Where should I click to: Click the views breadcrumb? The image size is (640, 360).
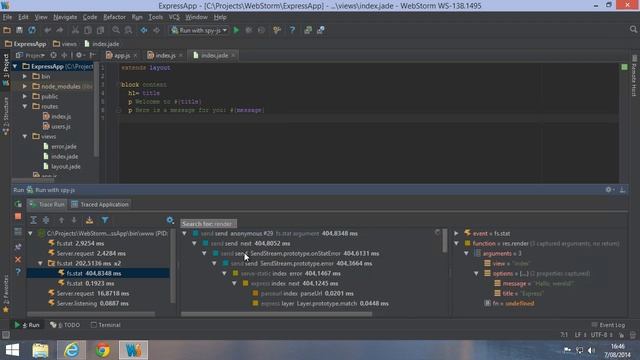pos(65,44)
